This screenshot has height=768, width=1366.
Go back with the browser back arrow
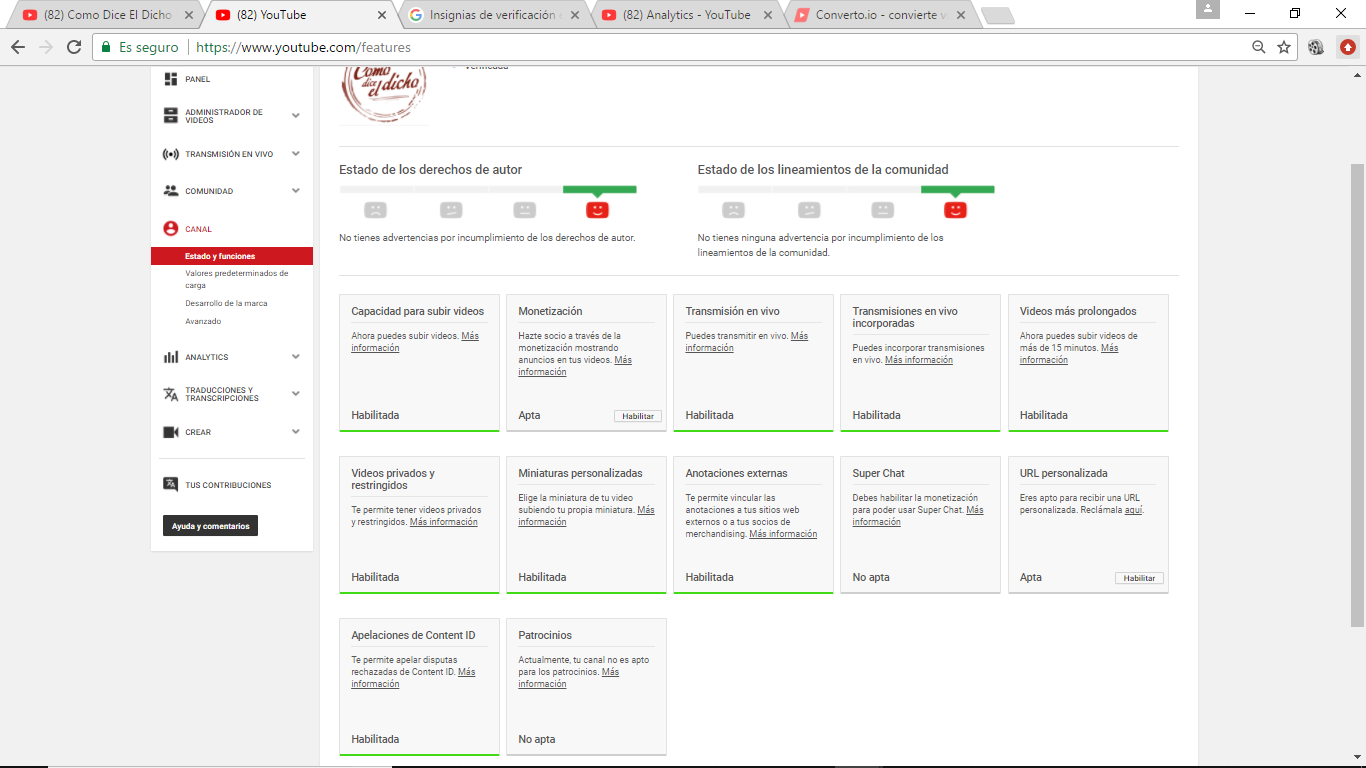pos(18,47)
